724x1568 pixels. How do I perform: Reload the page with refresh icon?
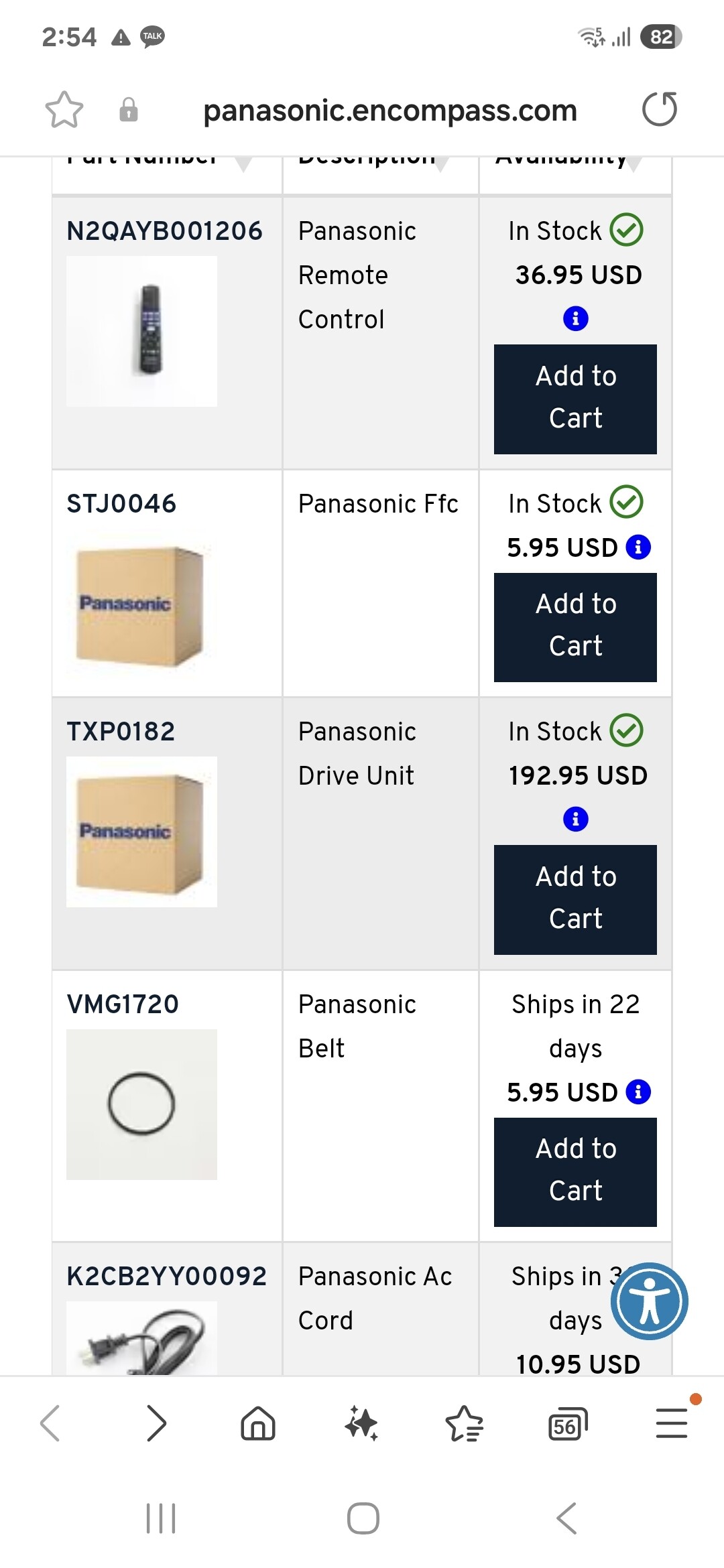pyautogui.click(x=660, y=109)
